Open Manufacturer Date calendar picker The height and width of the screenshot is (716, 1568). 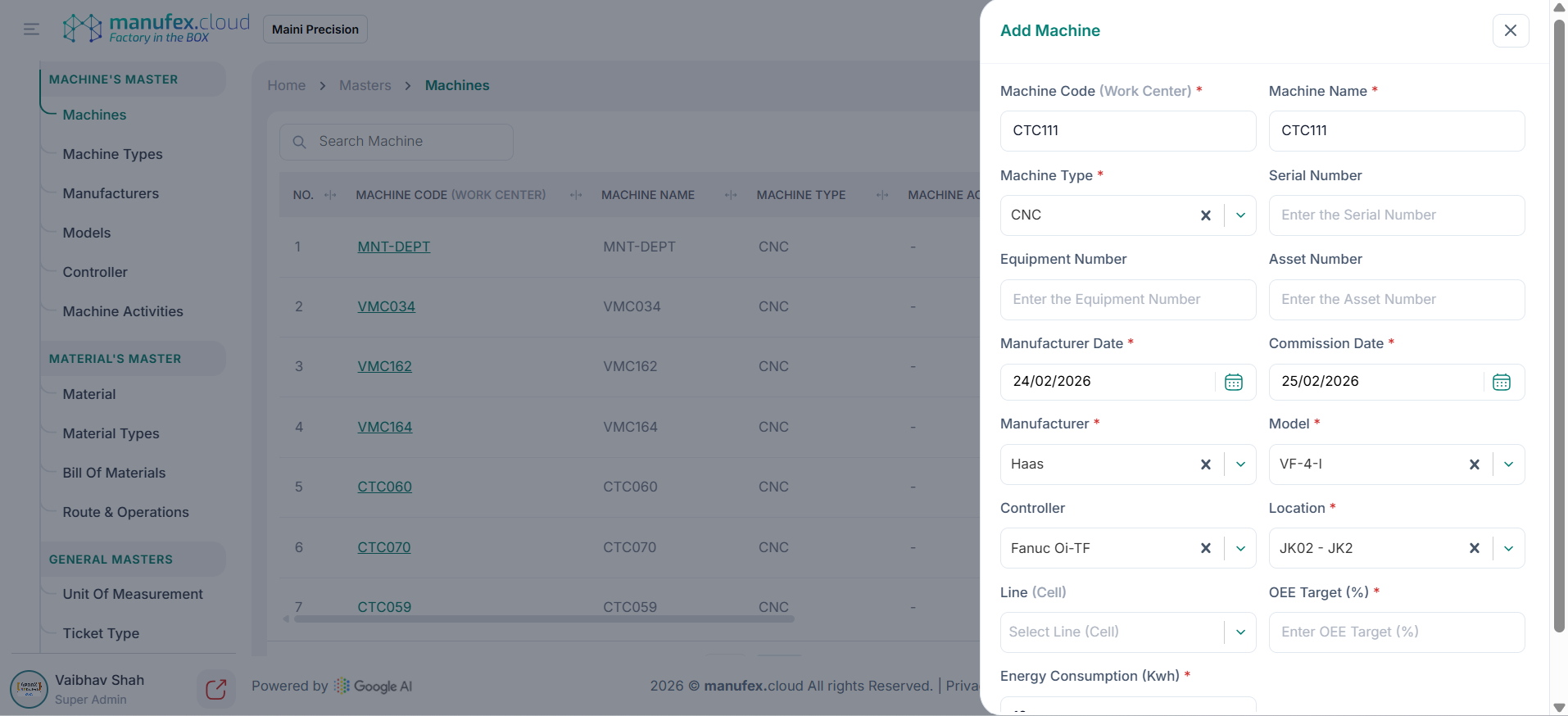click(x=1233, y=382)
